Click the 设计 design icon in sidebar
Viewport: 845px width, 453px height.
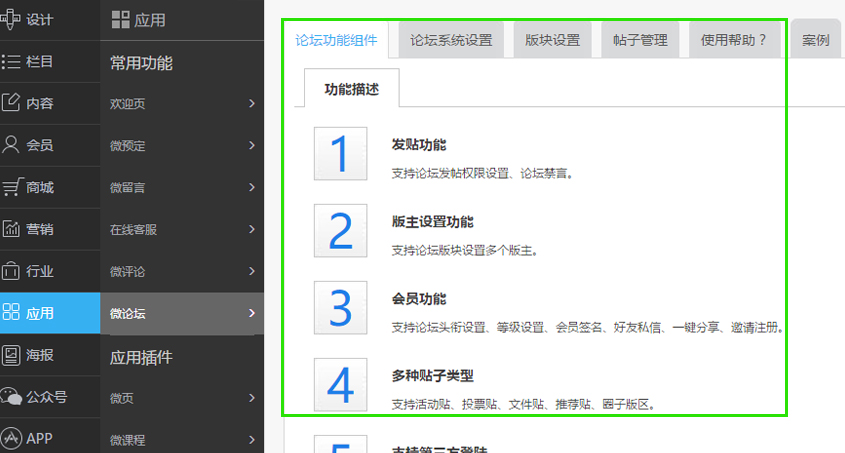point(11,19)
